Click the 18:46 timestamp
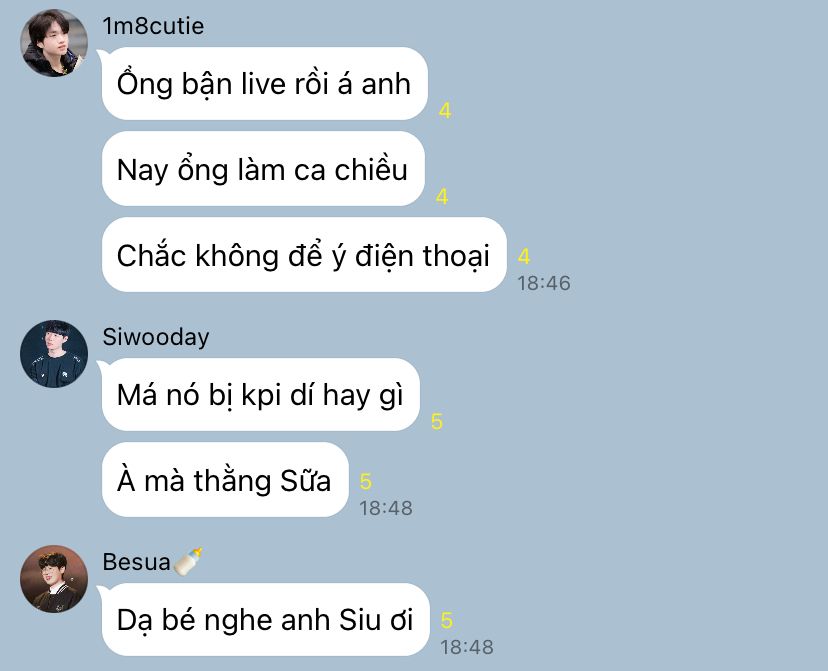The width and height of the screenshot is (828, 671). (544, 283)
